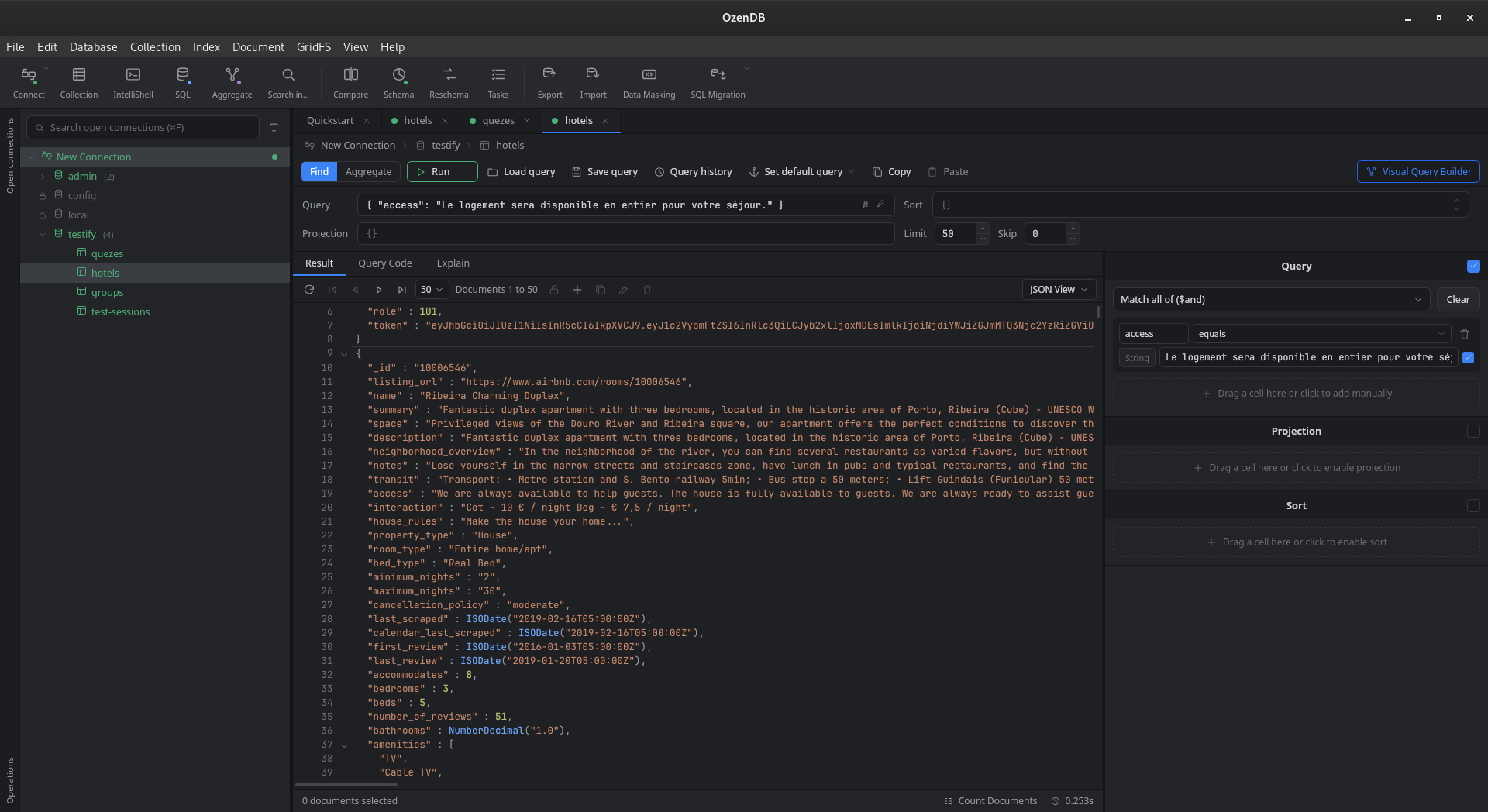Screen dimensions: 1488x812
Task: Click the Projection input field
Action: [x=626, y=233]
